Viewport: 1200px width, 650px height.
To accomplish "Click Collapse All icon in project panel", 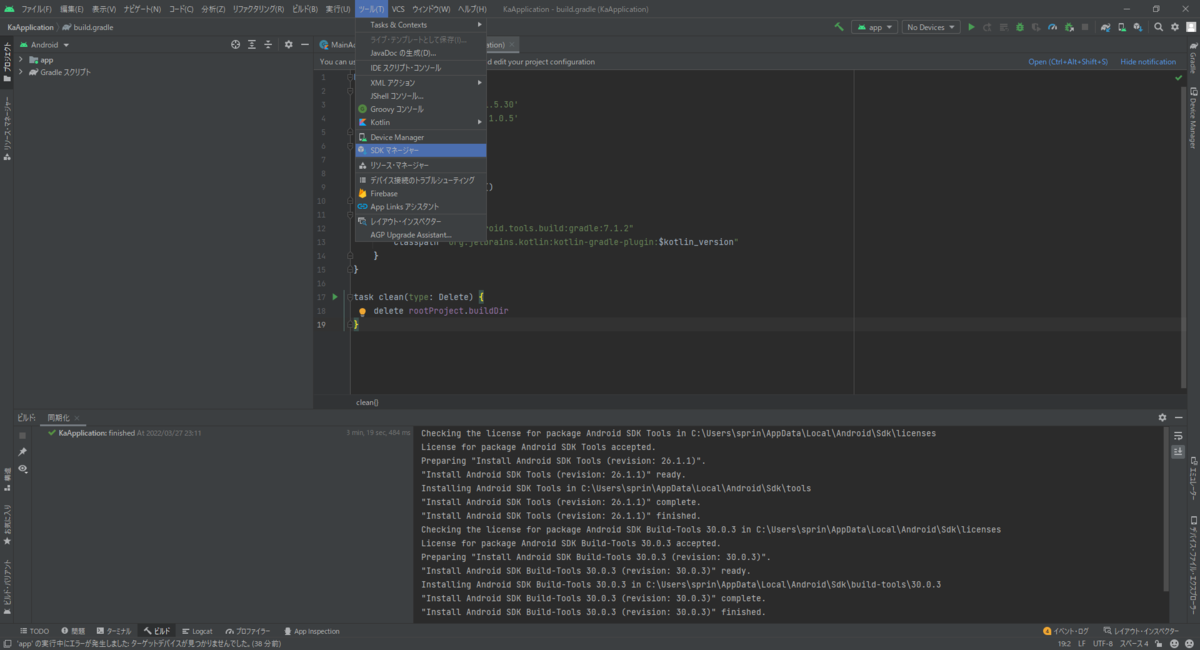I will click(x=270, y=45).
